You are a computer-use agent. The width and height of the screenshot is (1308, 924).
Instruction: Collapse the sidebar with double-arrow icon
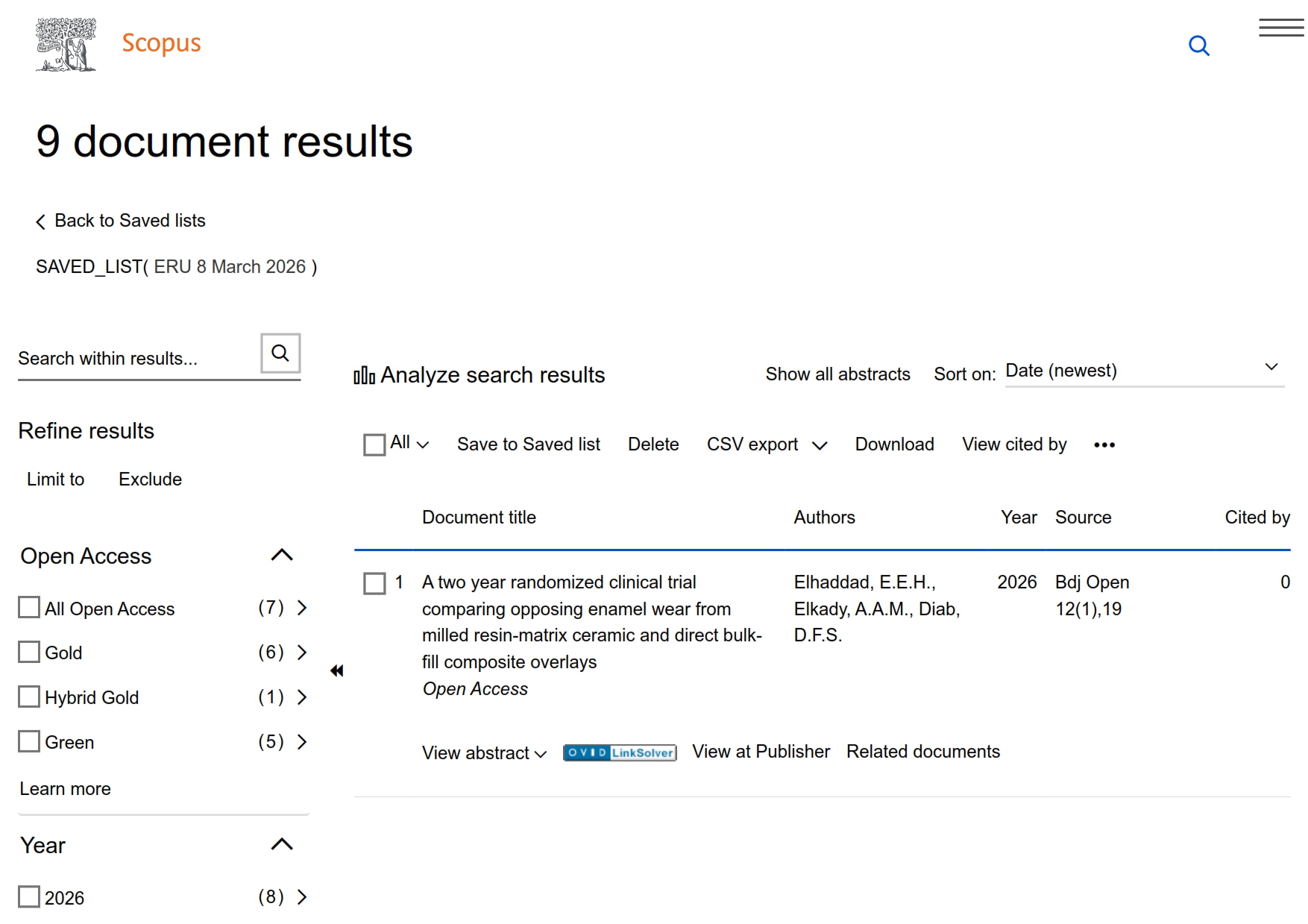click(x=337, y=671)
